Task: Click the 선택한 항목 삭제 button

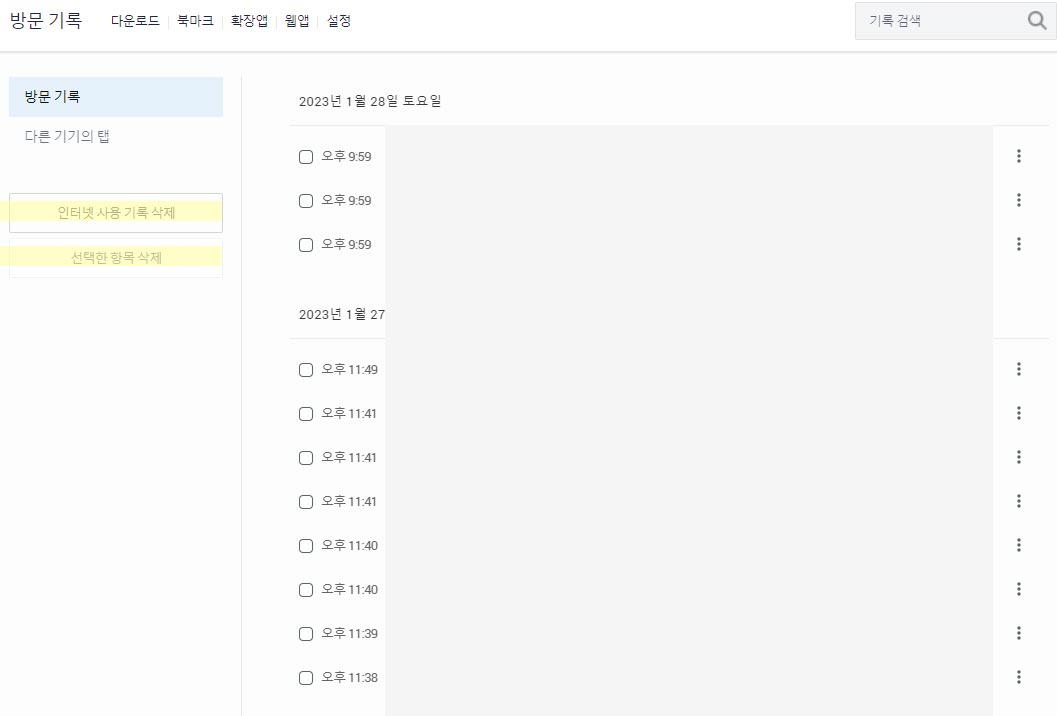Action: click(x=116, y=258)
